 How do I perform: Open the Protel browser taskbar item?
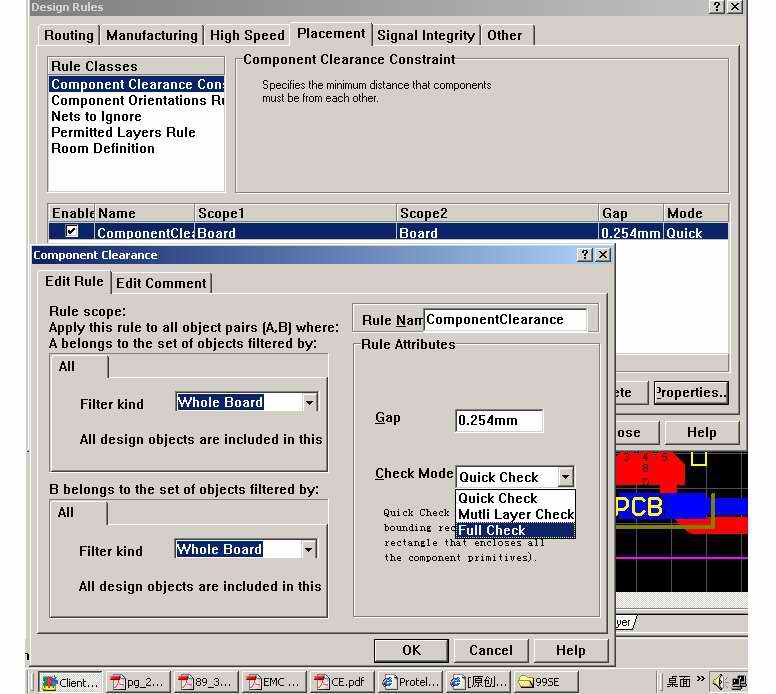pyautogui.click(x=410, y=682)
